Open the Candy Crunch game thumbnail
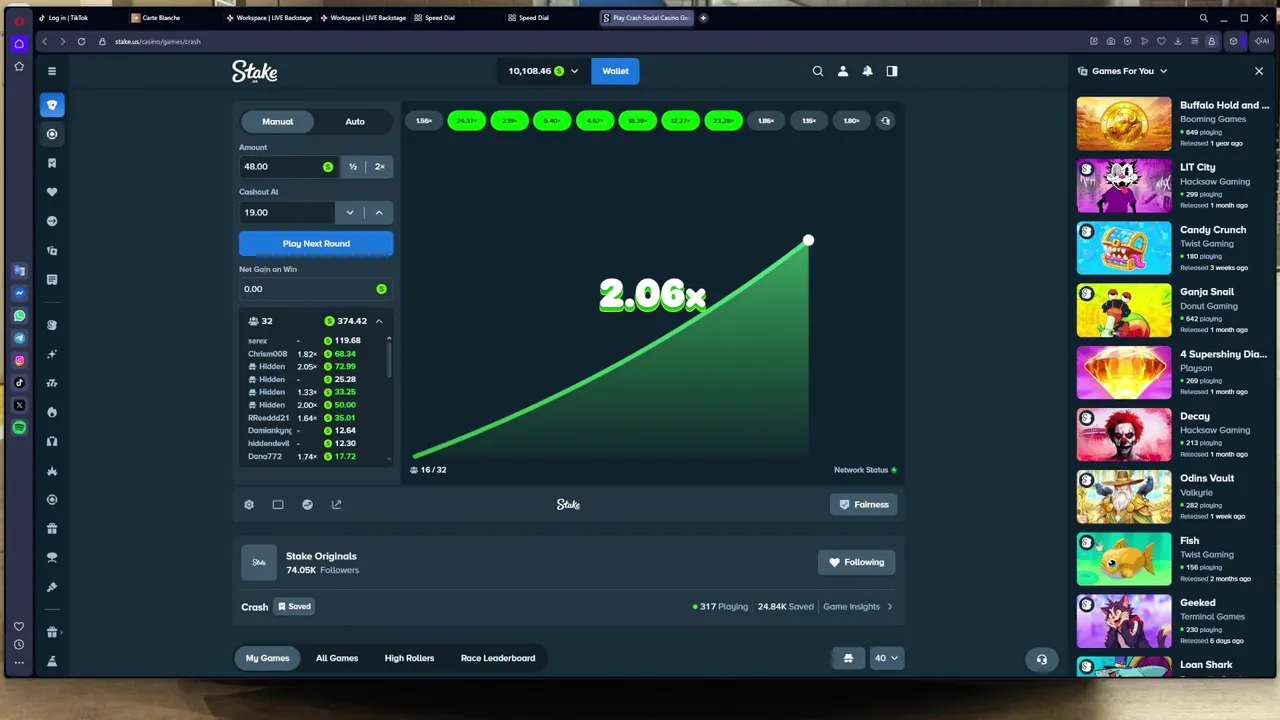Viewport: 1280px width, 720px height. [x=1124, y=248]
